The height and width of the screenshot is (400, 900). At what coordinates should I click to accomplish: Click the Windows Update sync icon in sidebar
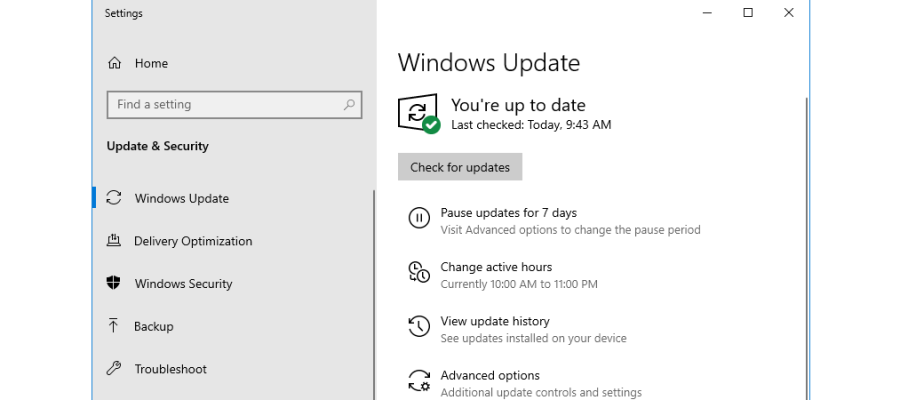point(114,198)
